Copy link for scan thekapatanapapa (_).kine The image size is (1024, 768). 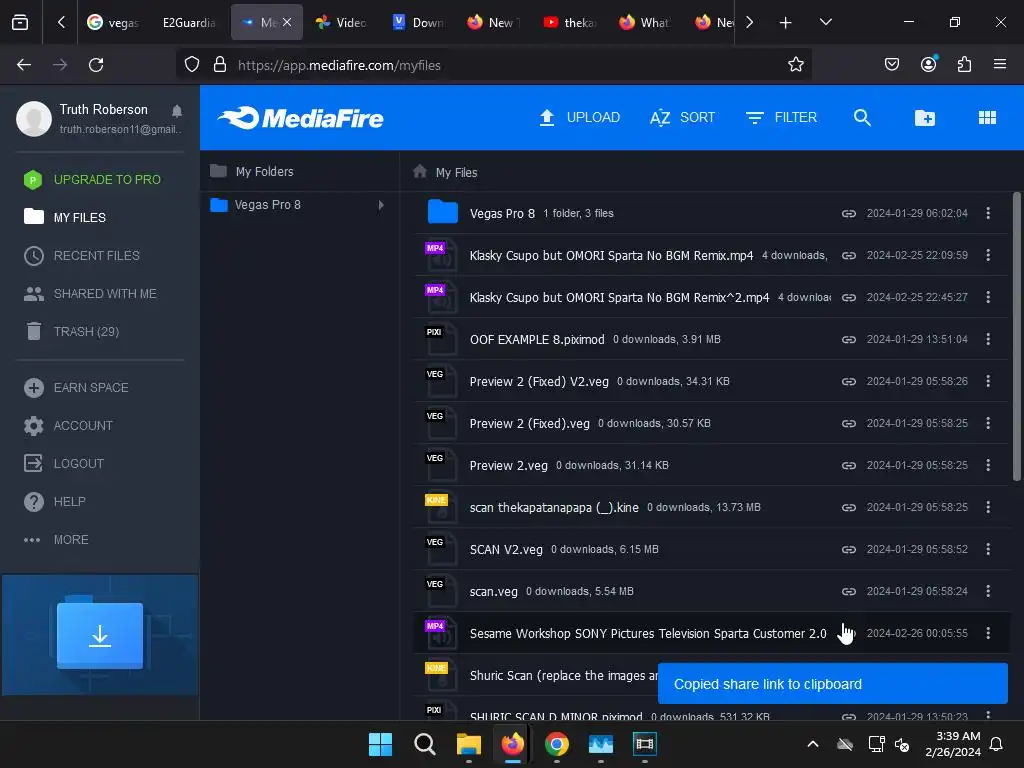click(x=848, y=507)
